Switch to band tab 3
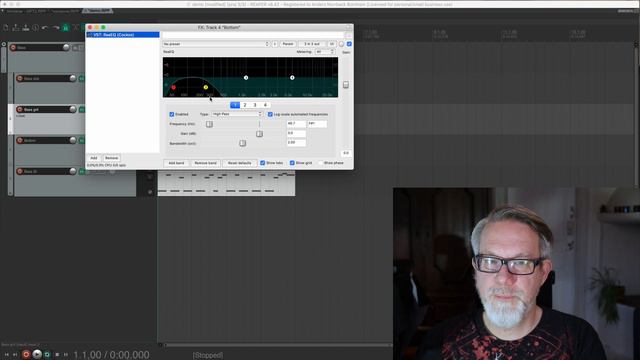 coord(255,105)
